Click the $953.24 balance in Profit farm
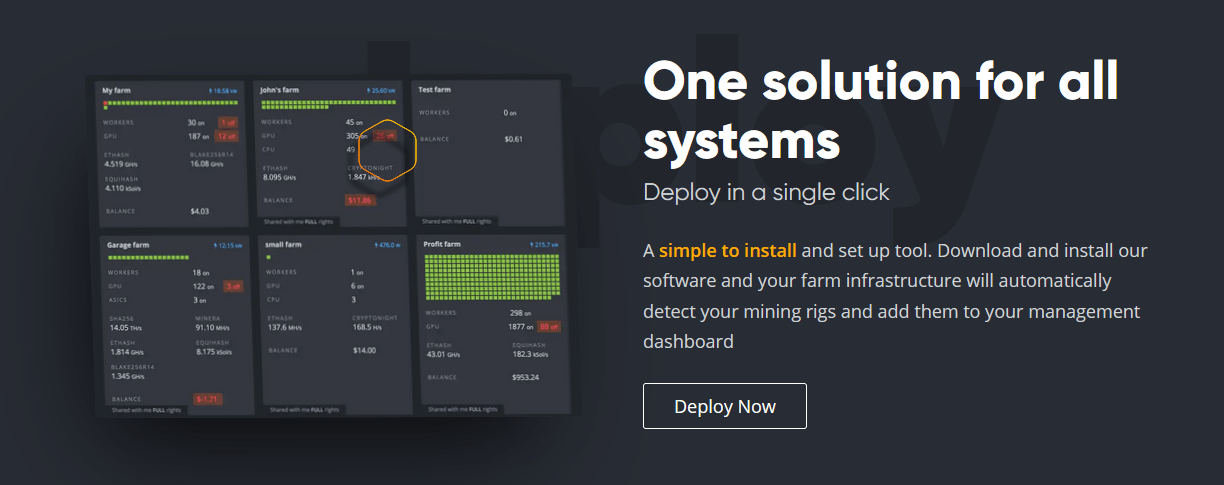The height and width of the screenshot is (485, 1224). [525, 377]
